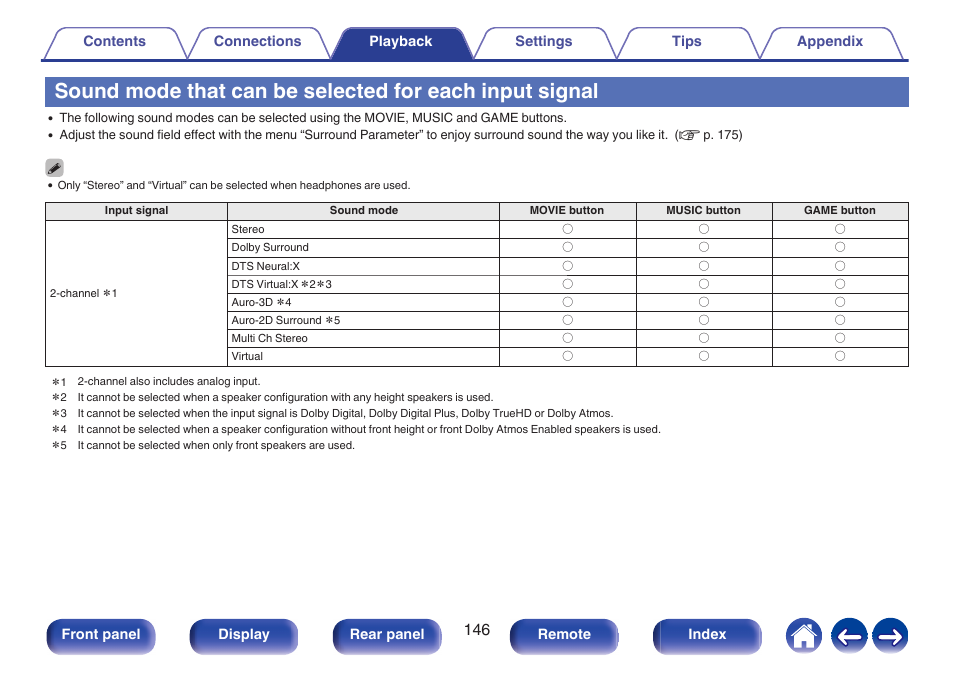Switch to the Connections tab
The width and height of the screenshot is (954, 673).
point(257,42)
